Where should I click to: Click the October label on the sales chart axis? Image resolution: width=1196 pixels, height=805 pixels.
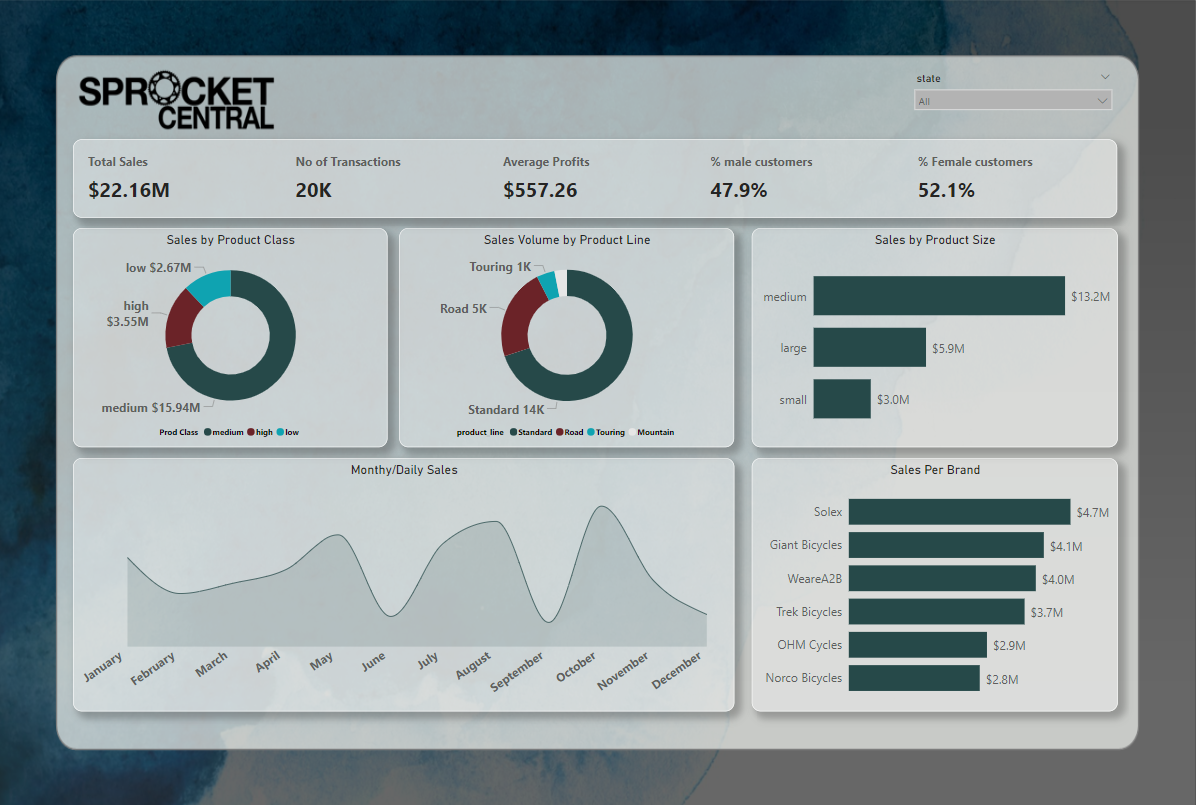576,668
